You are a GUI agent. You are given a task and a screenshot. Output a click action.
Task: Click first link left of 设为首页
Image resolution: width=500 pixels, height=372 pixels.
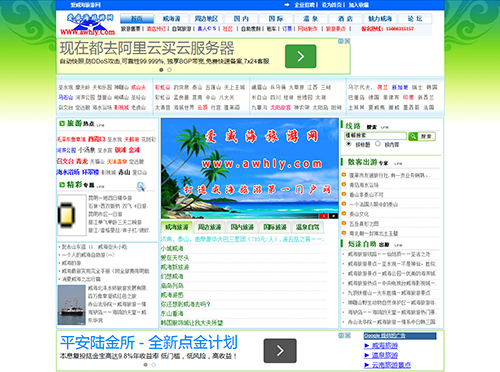pyautogui.click(x=305, y=5)
